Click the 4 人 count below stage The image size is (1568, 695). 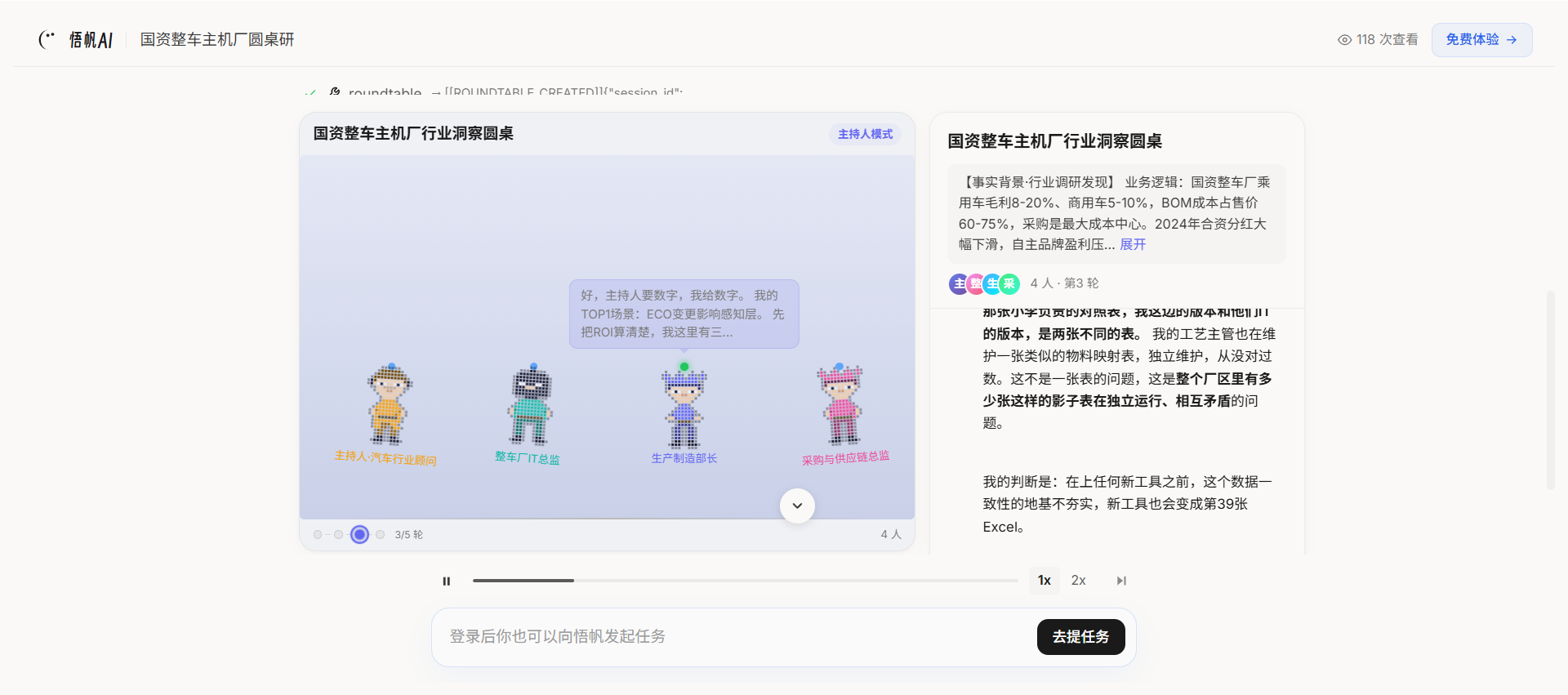(x=890, y=534)
